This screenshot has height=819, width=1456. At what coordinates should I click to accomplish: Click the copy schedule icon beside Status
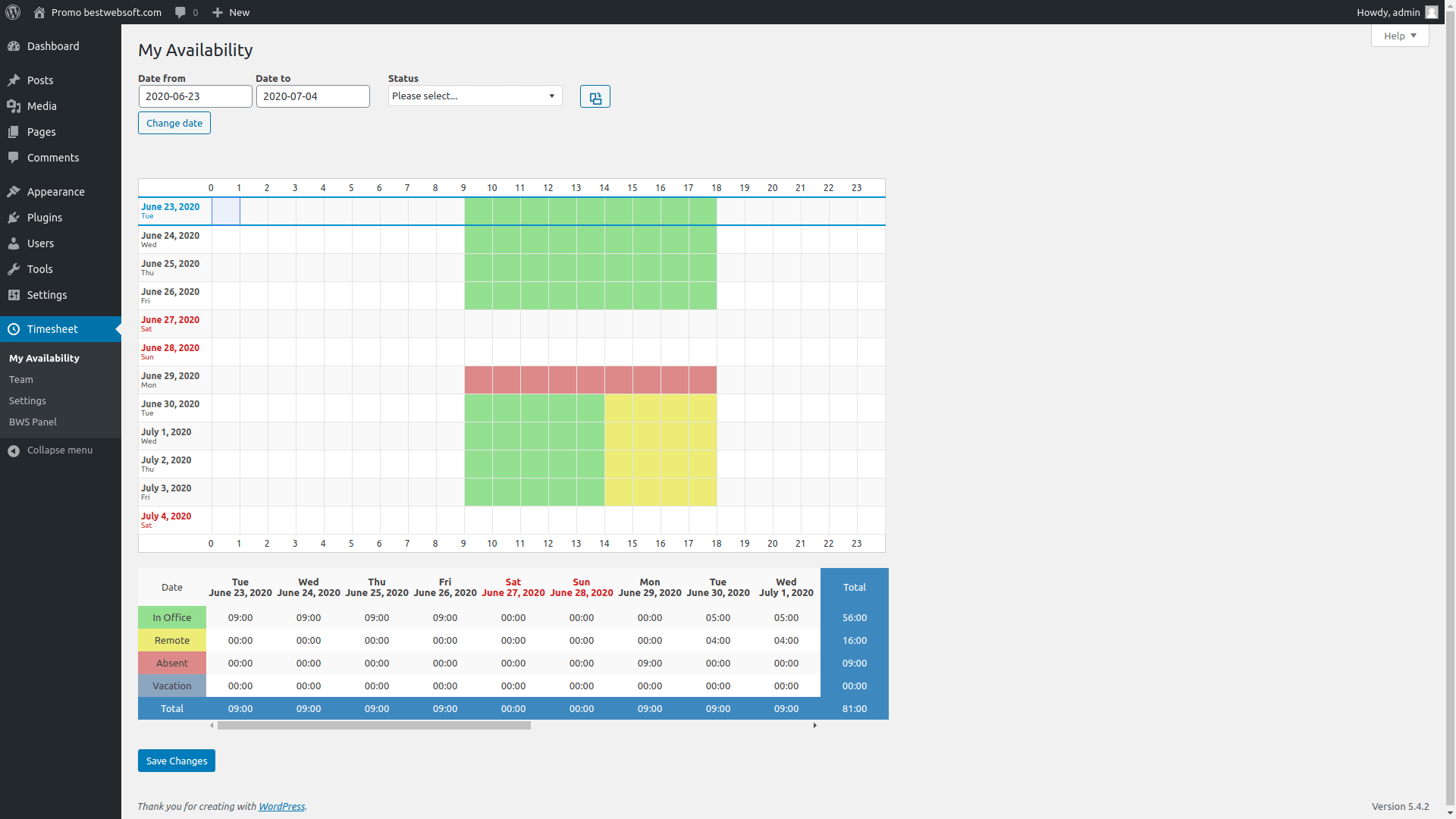point(595,96)
